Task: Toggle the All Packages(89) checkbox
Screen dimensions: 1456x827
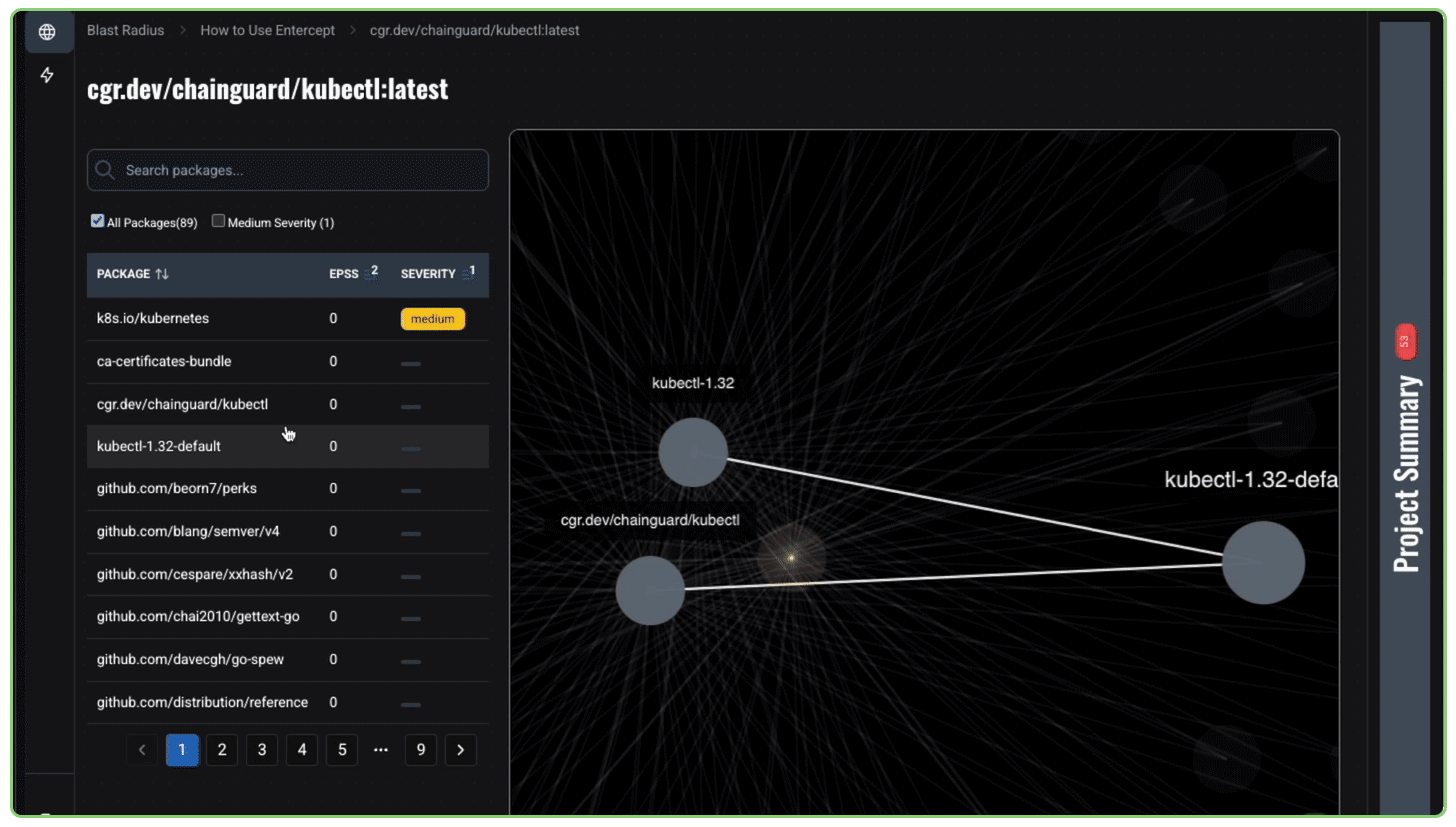Action: tap(97, 221)
